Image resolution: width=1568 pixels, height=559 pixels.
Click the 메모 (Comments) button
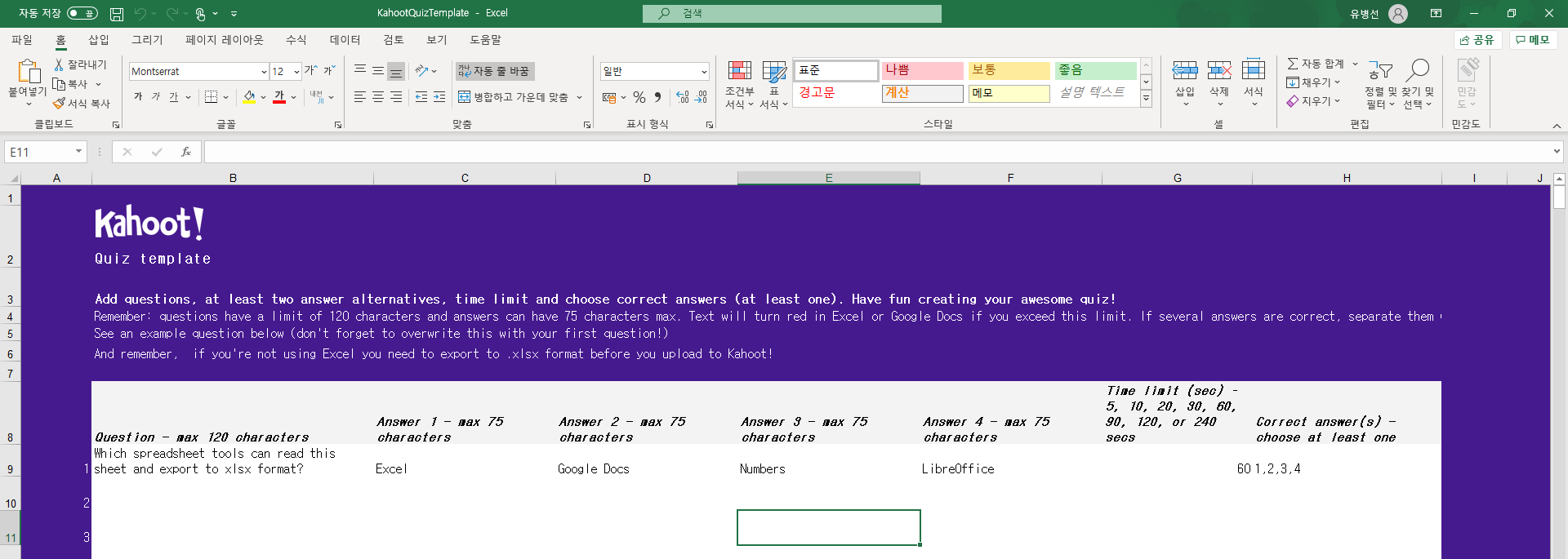(1533, 40)
